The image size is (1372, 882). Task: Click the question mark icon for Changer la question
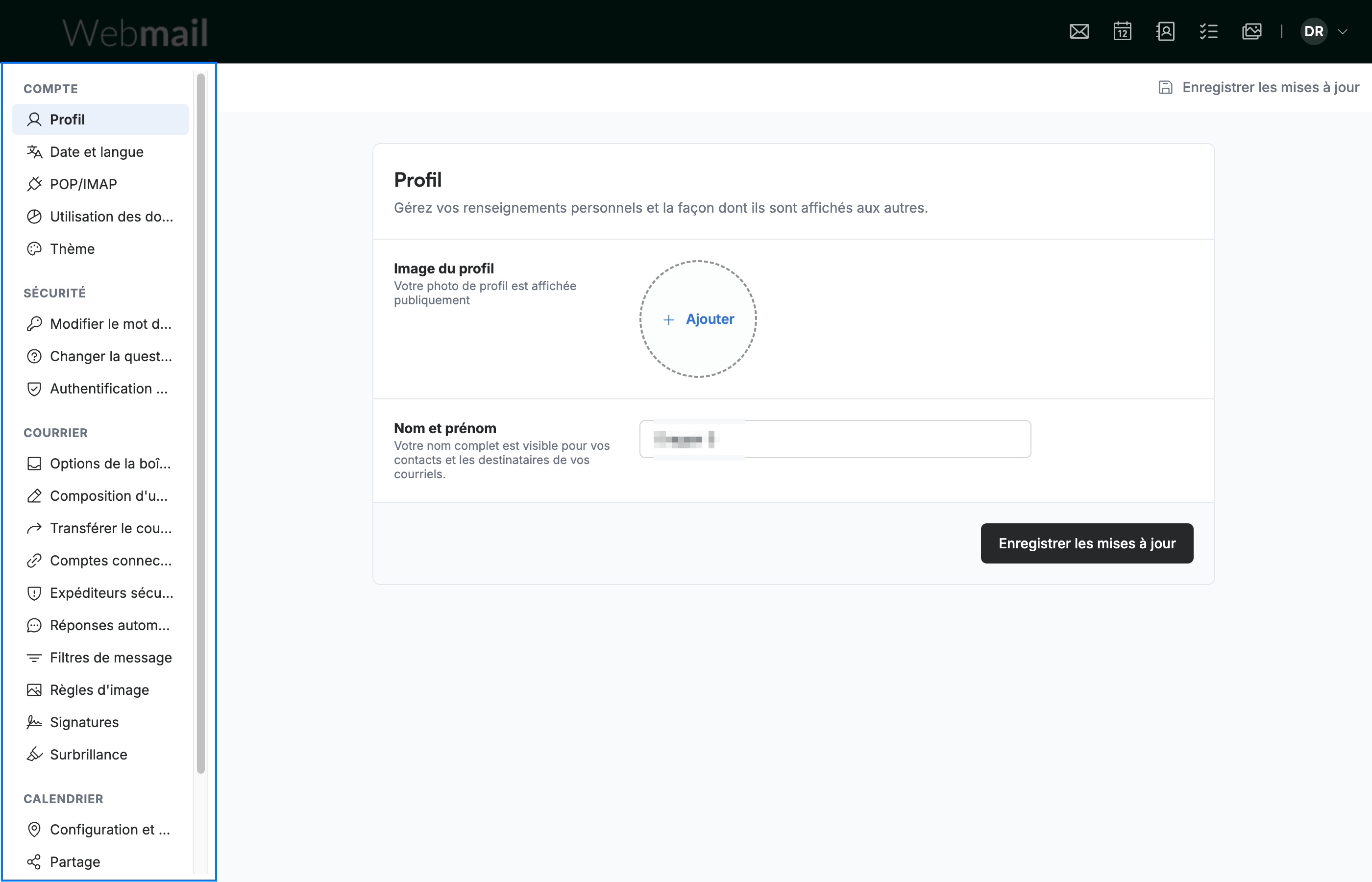point(34,356)
